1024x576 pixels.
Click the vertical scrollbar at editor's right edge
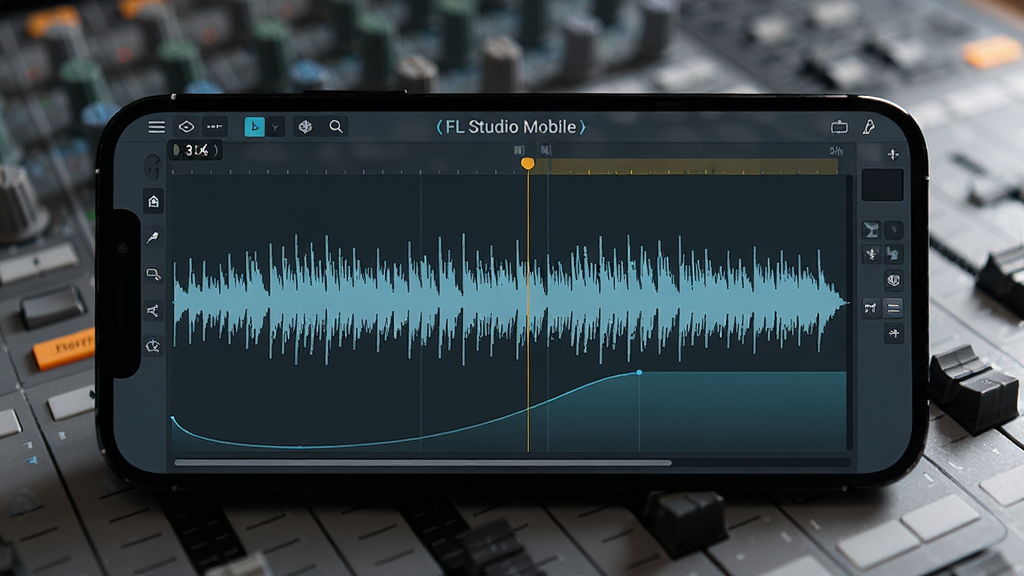(850, 312)
